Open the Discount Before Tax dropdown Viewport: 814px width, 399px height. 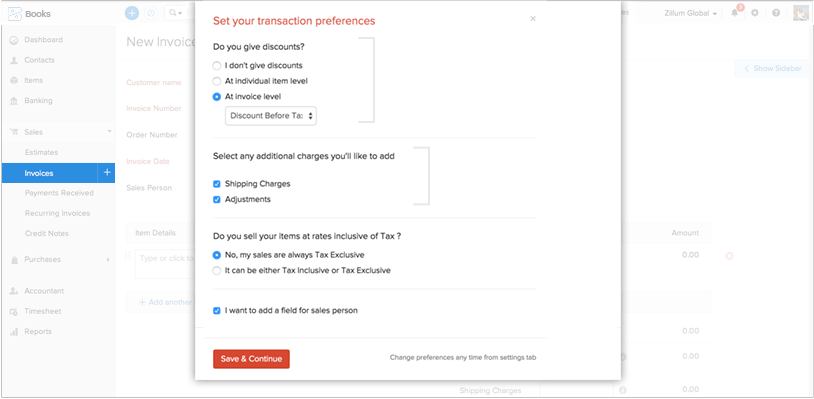coord(270,116)
